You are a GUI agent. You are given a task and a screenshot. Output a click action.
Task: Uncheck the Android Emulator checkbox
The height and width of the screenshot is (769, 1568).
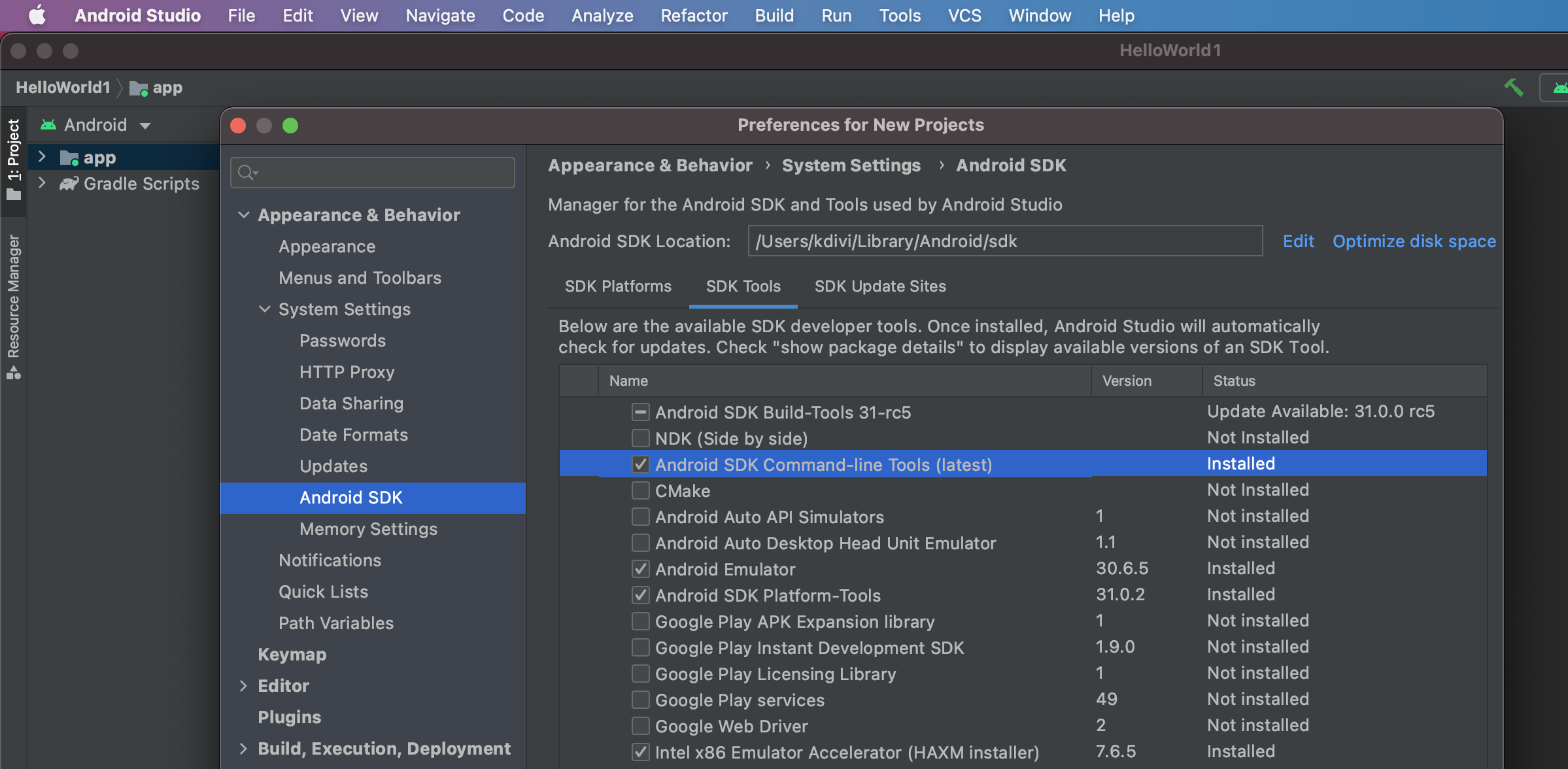pyautogui.click(x=640, y=569)
